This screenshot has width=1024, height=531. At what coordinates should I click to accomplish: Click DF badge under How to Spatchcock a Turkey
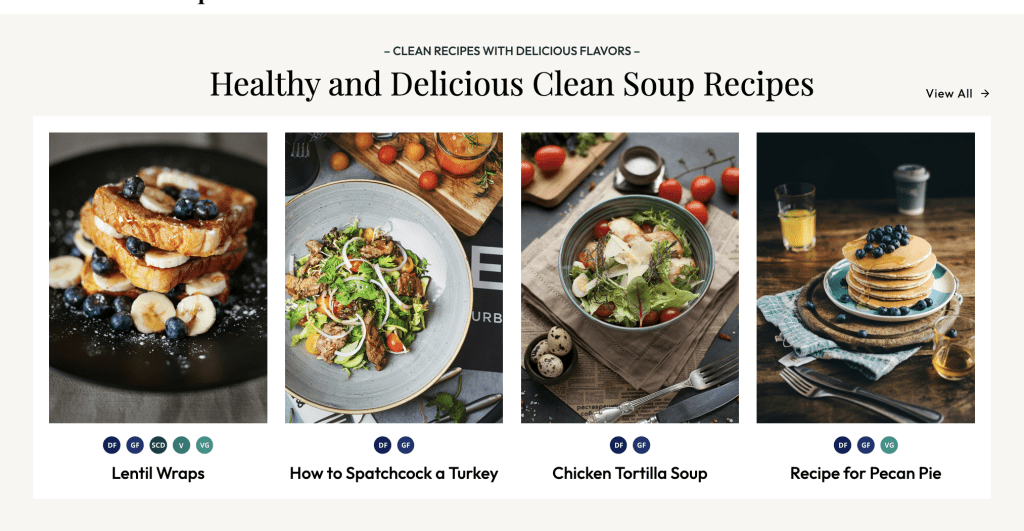pos(383,445)
